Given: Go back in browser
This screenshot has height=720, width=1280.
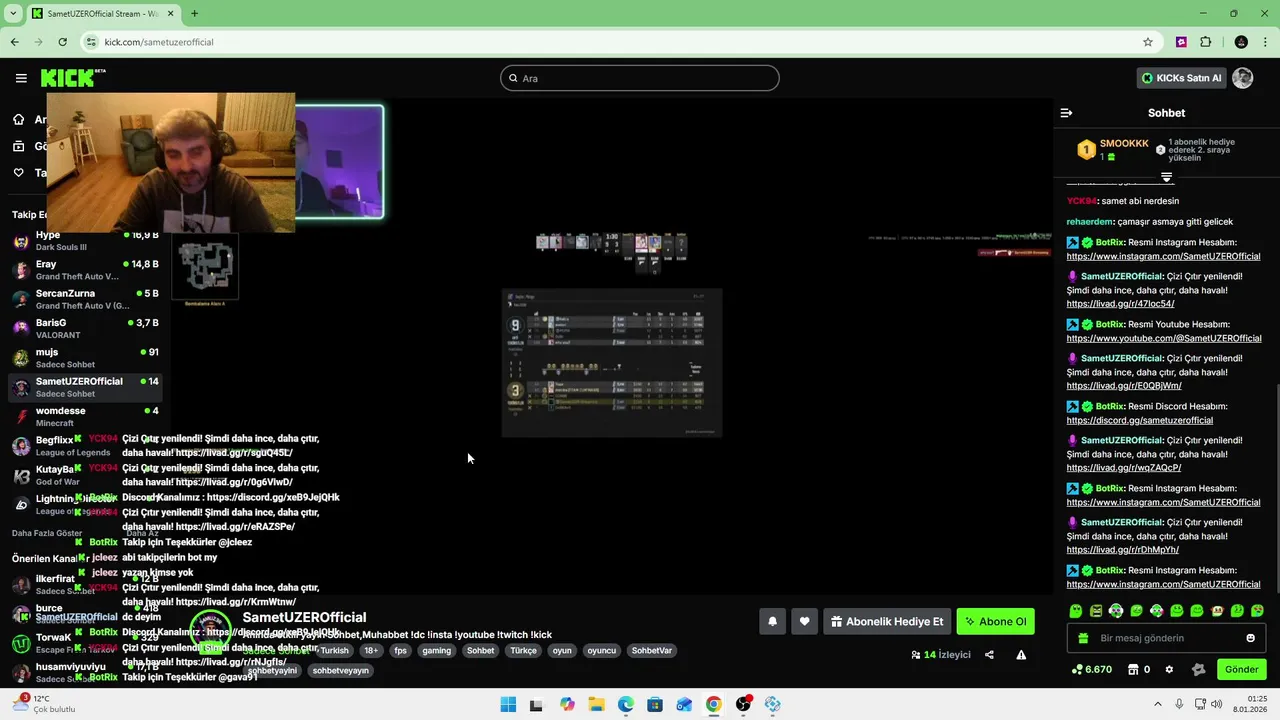Looking at the screenshot, I should 14,42.
